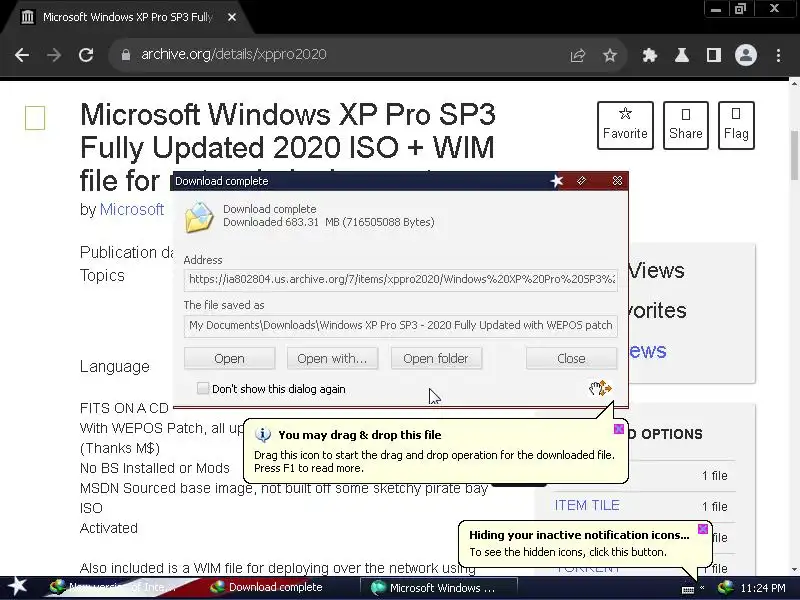This screenshot has width=800, height=600.
Task: Click the scrollbar down arrow
Action: (x=794, y=569)
